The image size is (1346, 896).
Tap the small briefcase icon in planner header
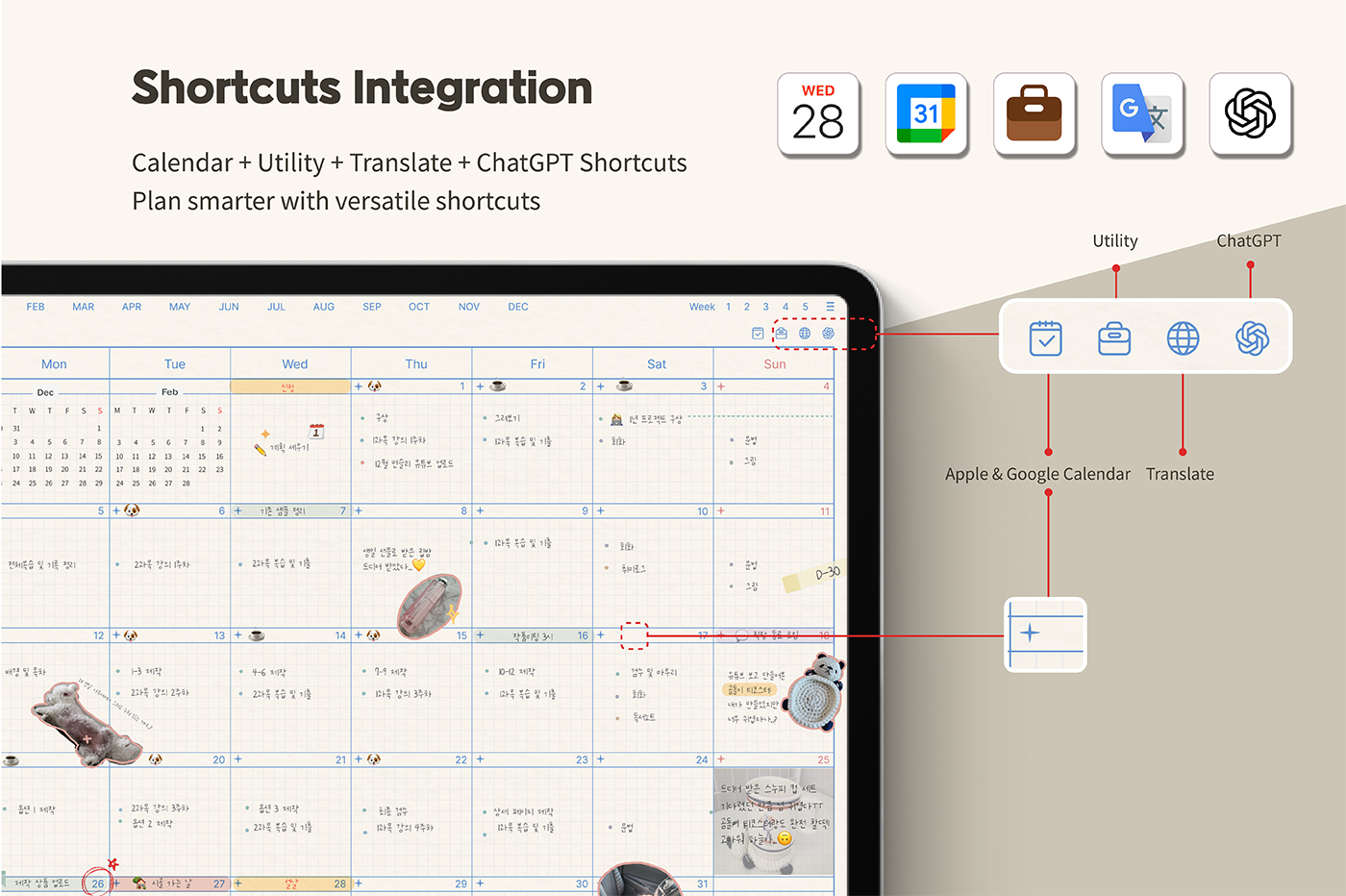(x=782, y=334)
